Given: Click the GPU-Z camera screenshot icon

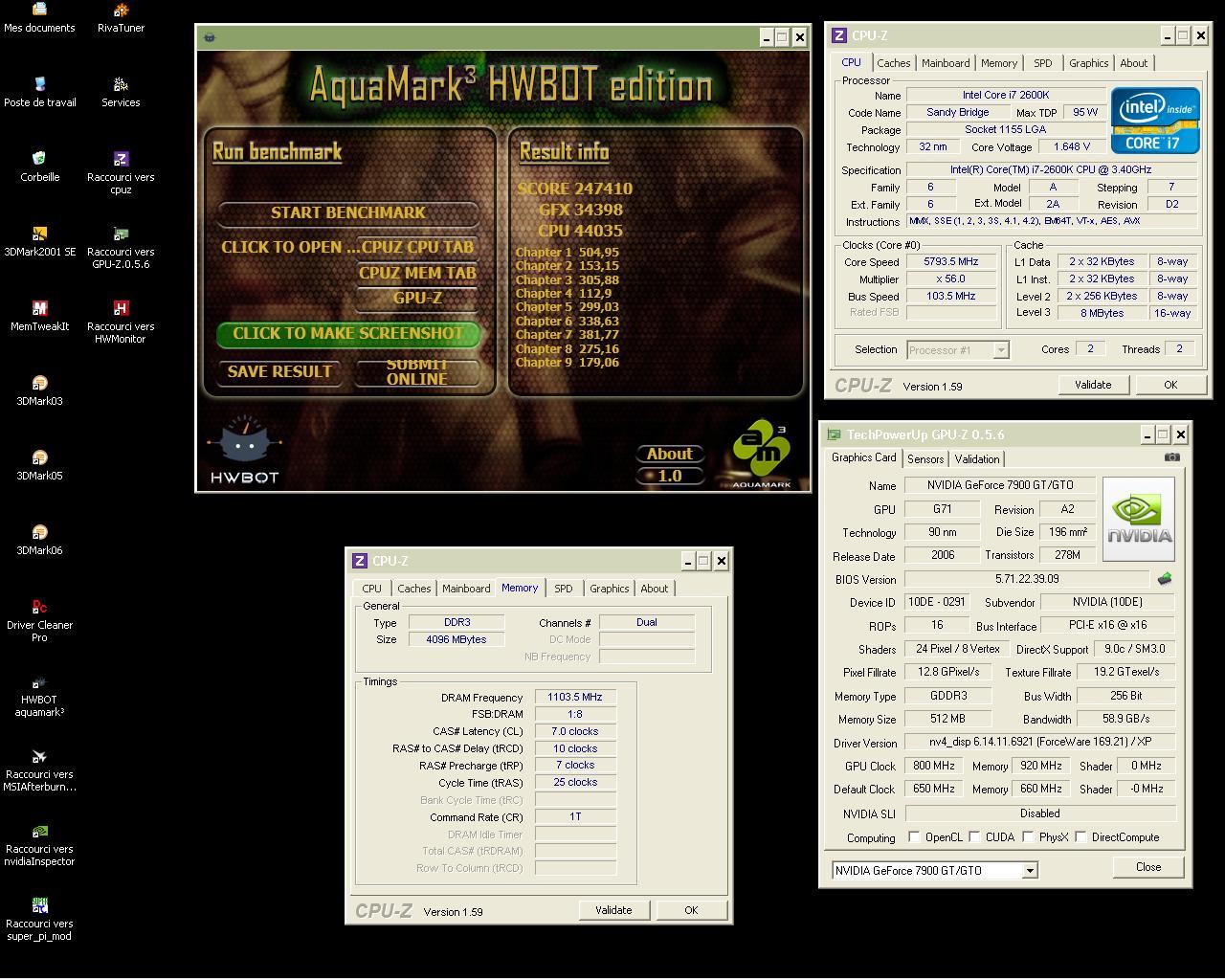Looking at the screenshot, I should [1171, 457].
